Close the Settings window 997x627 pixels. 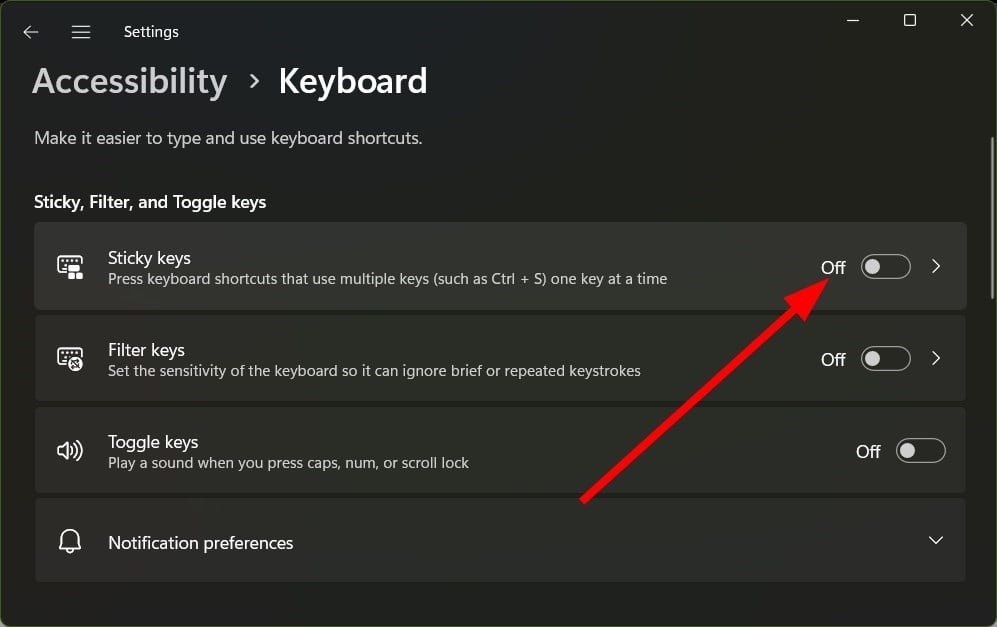pyautogui.click(x=967, y=20)
